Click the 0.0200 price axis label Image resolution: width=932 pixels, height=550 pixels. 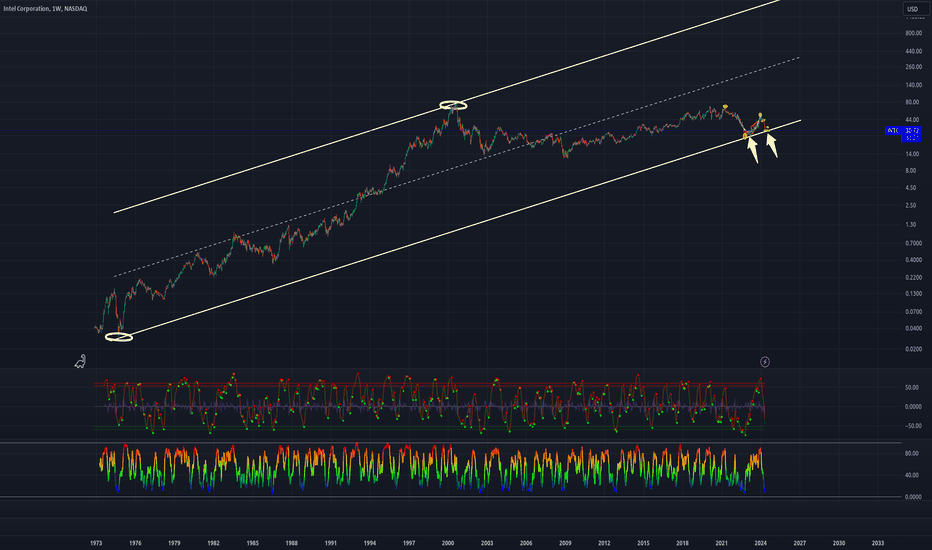[914, 349]
